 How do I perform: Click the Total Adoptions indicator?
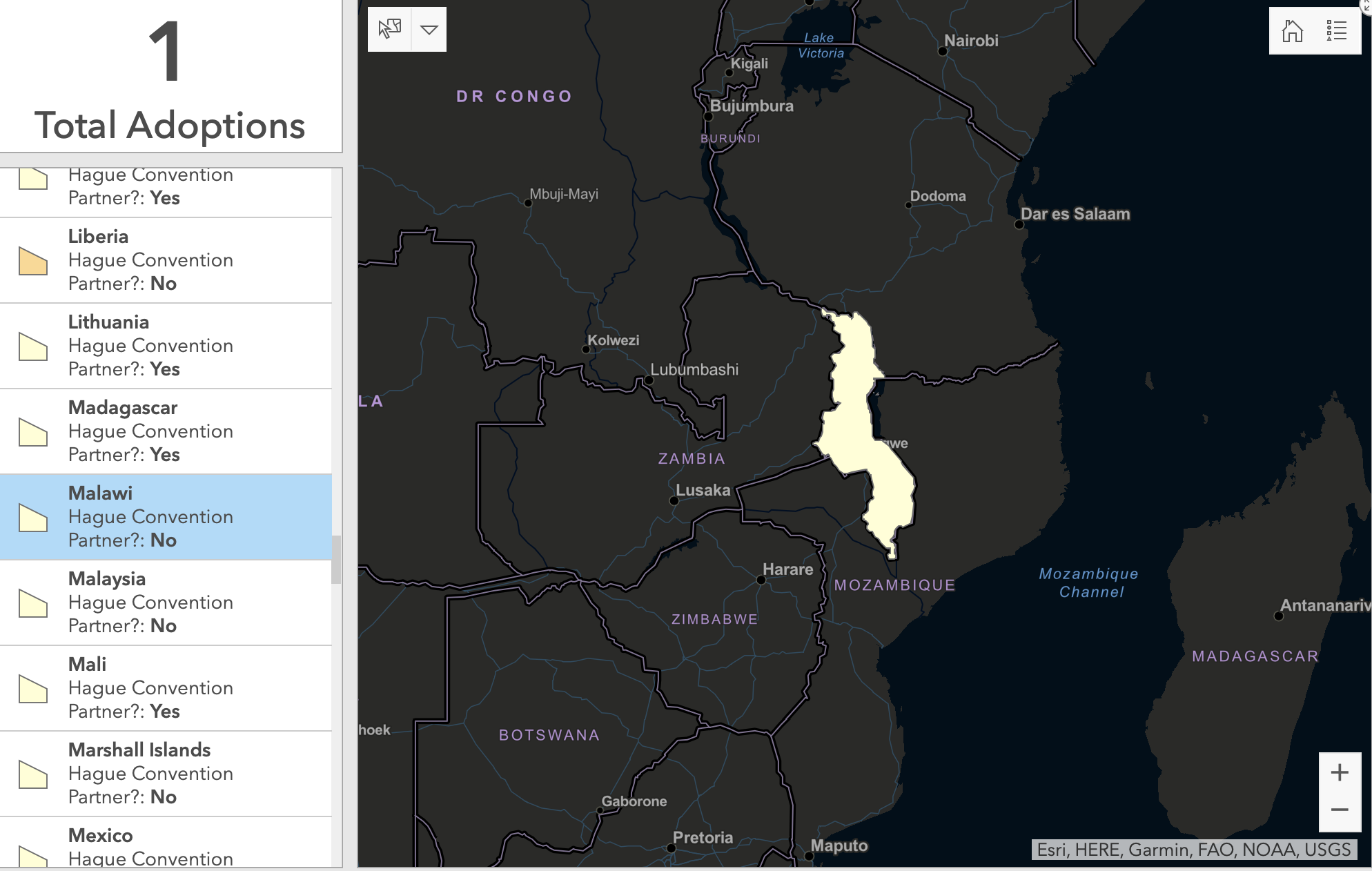point(170,76)
